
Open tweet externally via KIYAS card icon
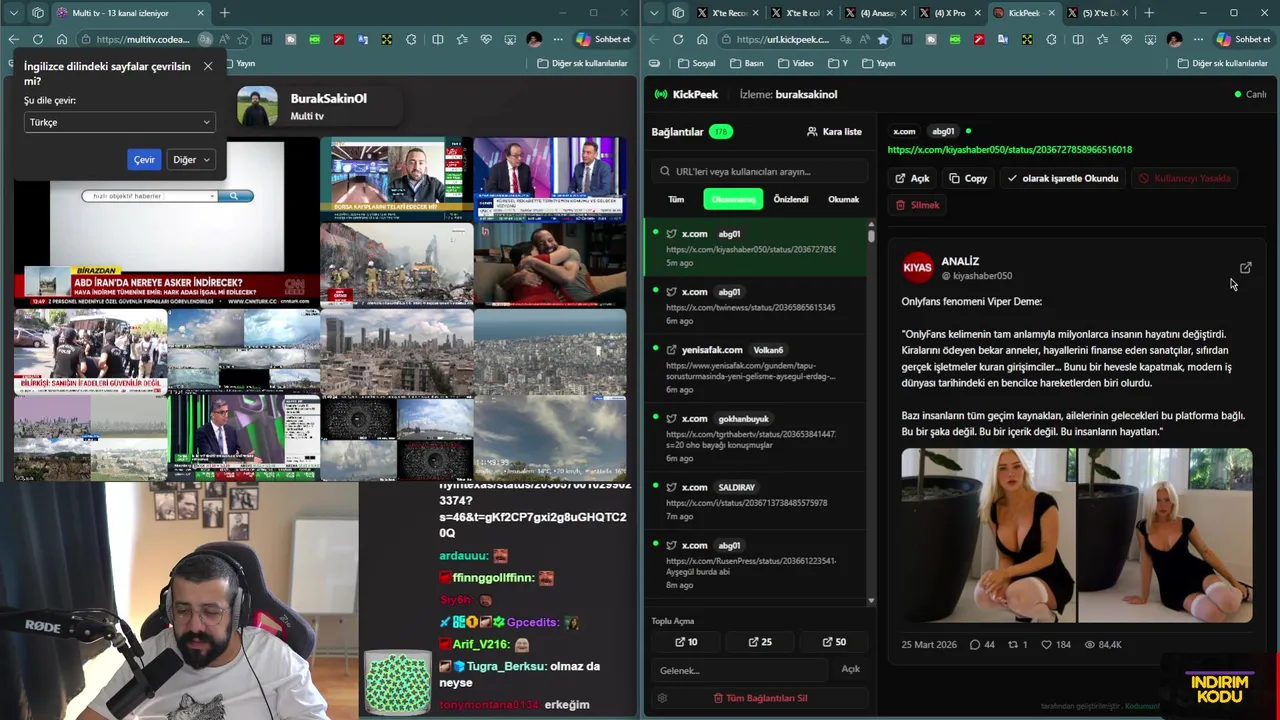(x=1245, y=268)
